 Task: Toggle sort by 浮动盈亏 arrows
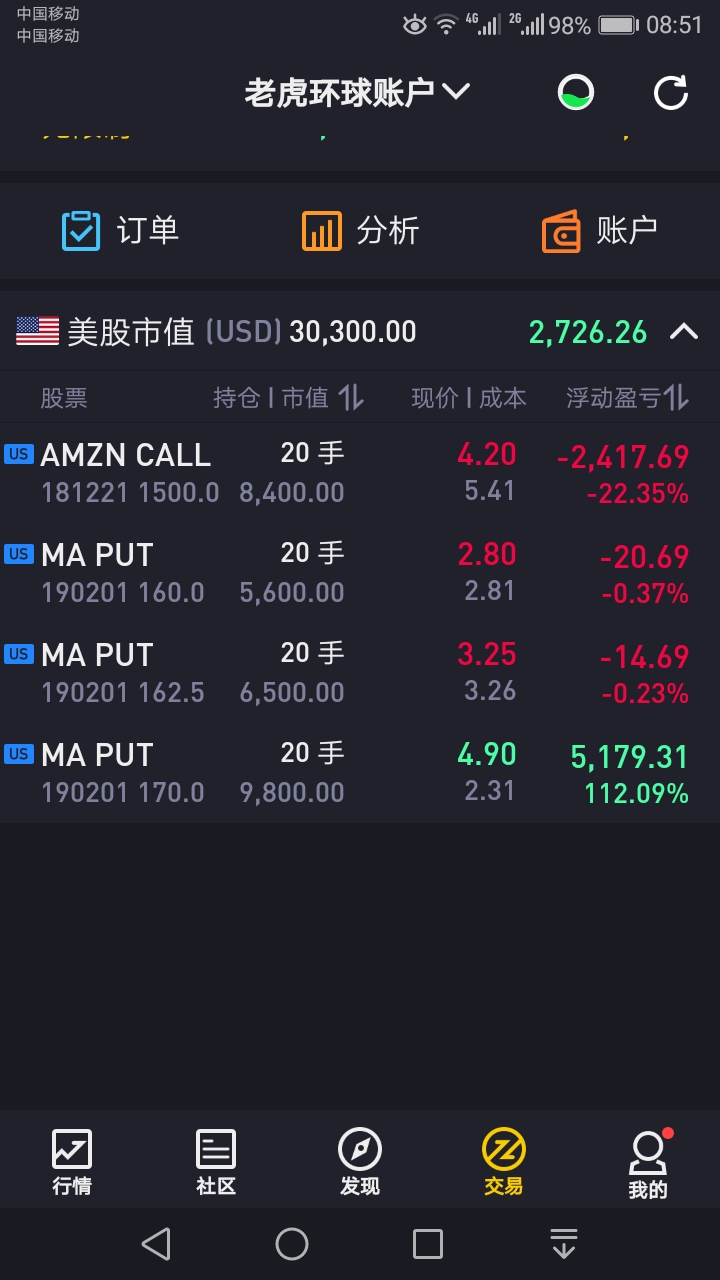coord(677,398)
